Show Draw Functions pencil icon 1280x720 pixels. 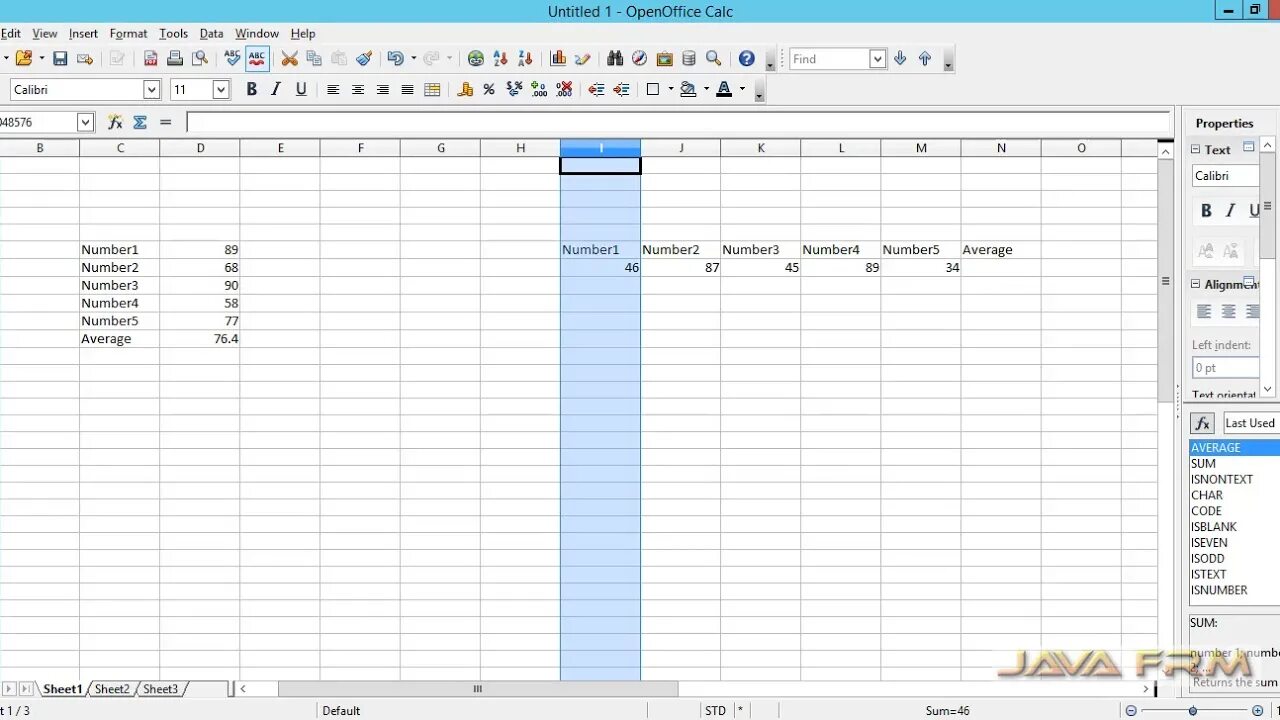[x=583, y=59]
